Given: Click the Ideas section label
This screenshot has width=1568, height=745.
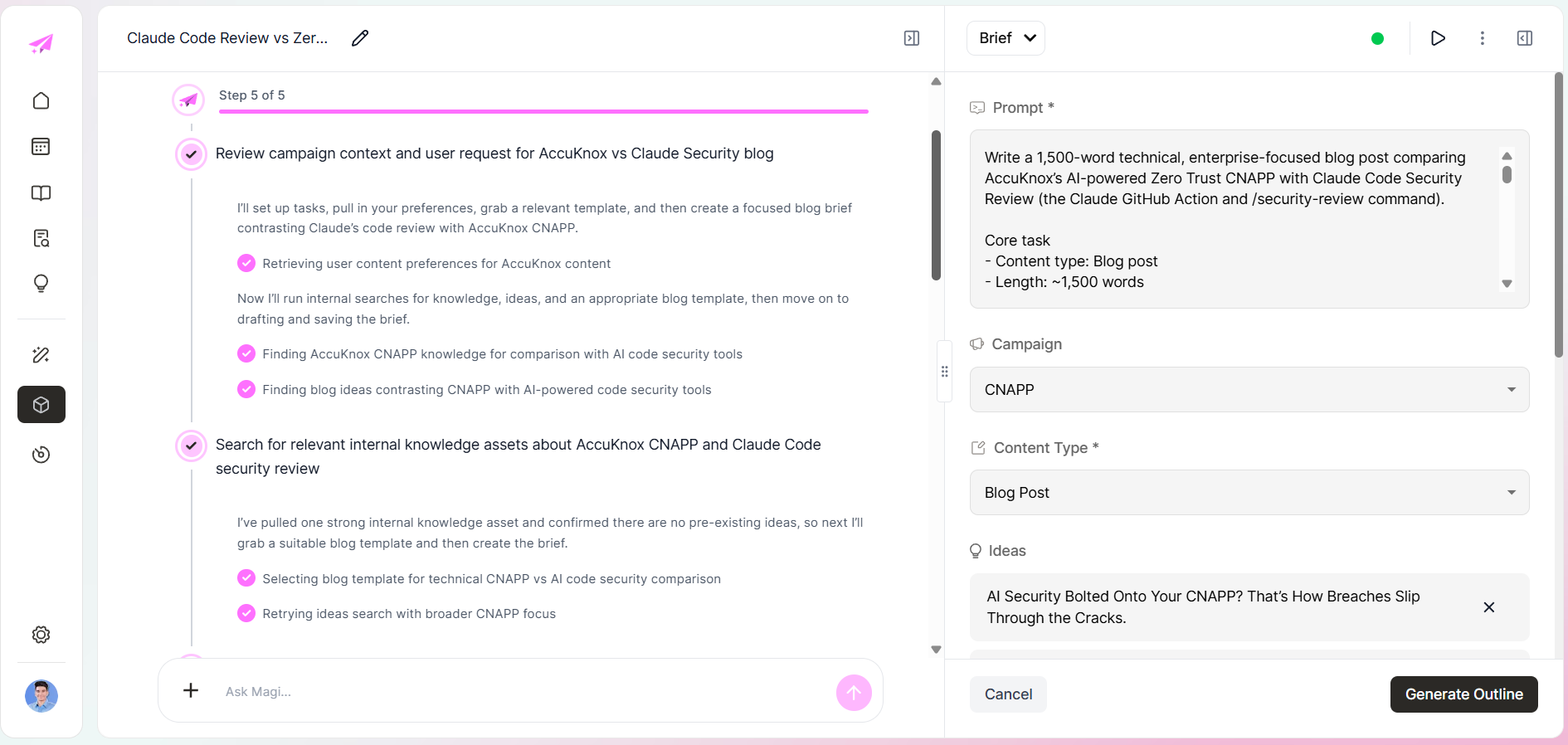Looking at the screenshot, I should click(1007, 551).
